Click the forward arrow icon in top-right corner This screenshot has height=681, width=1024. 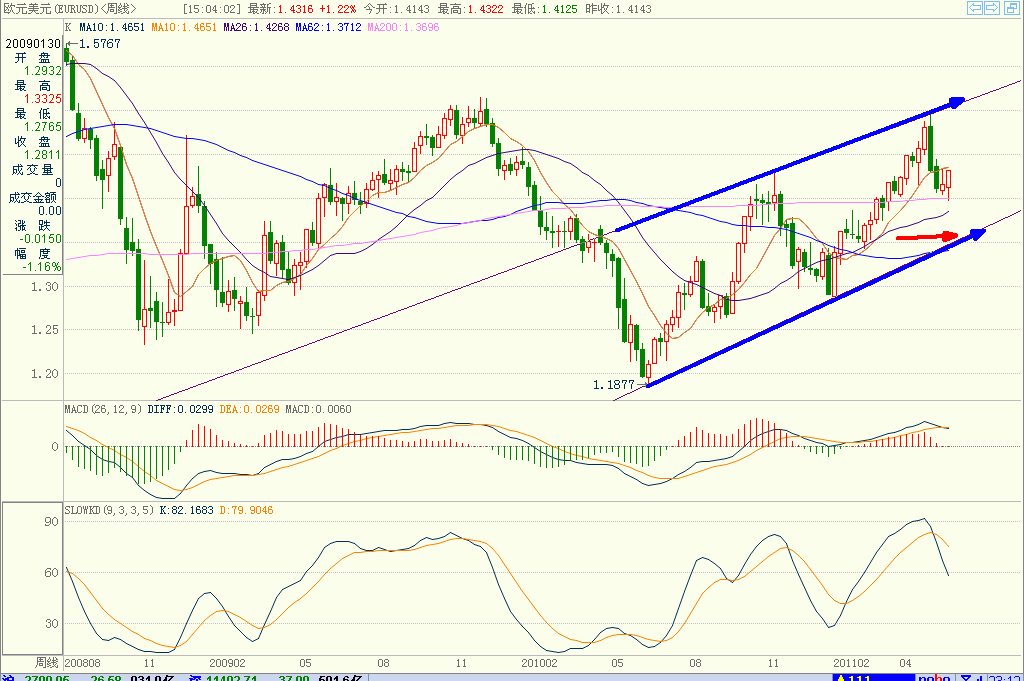tap(992, 8)
